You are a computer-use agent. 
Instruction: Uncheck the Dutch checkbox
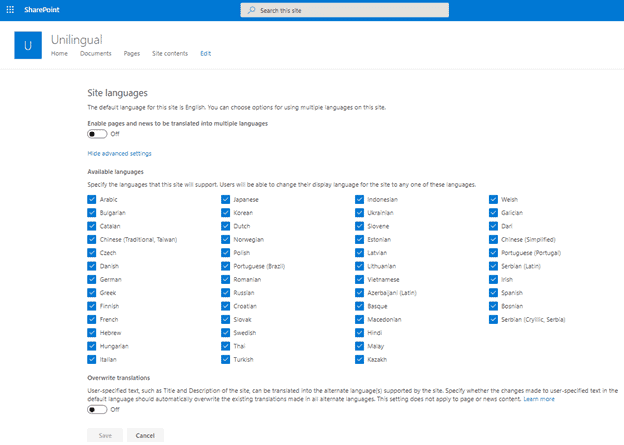[226, 226]
